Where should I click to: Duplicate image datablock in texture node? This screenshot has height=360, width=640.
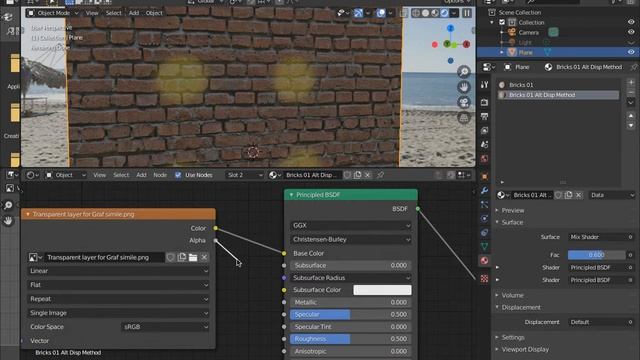tap(182, 257)
